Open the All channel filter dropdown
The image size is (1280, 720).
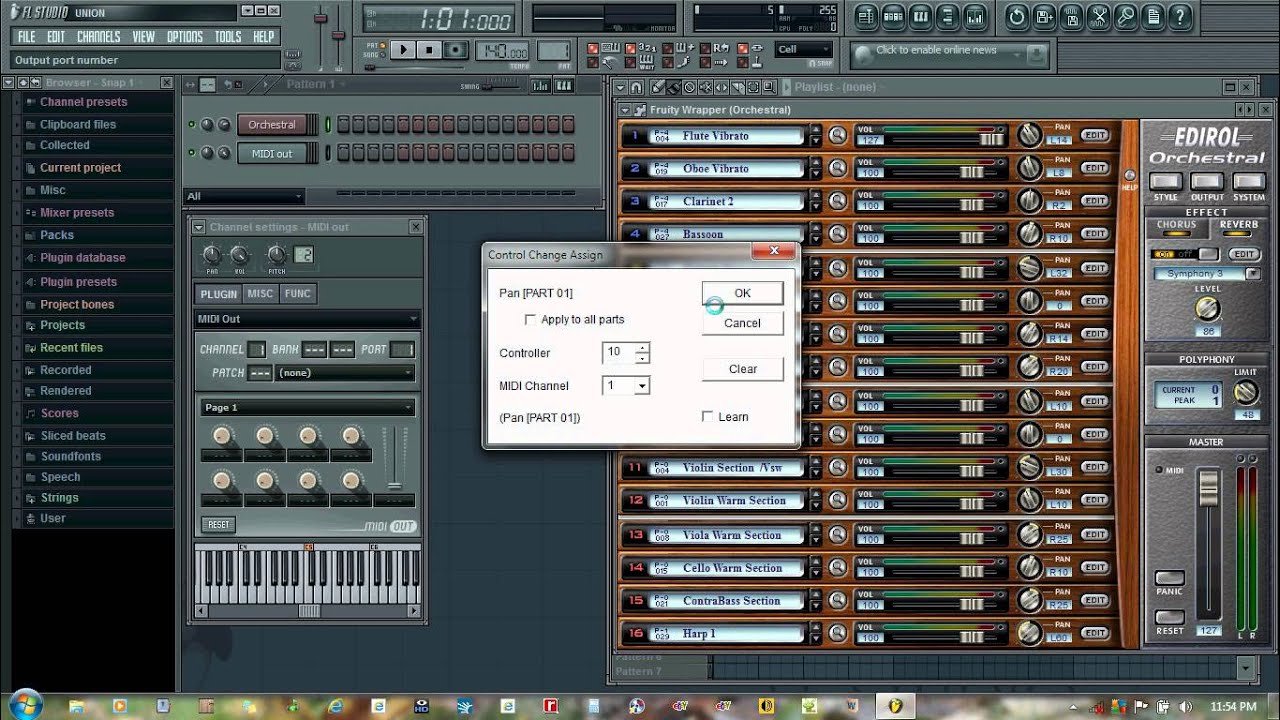pyautogui.click(x=244, y=196)
